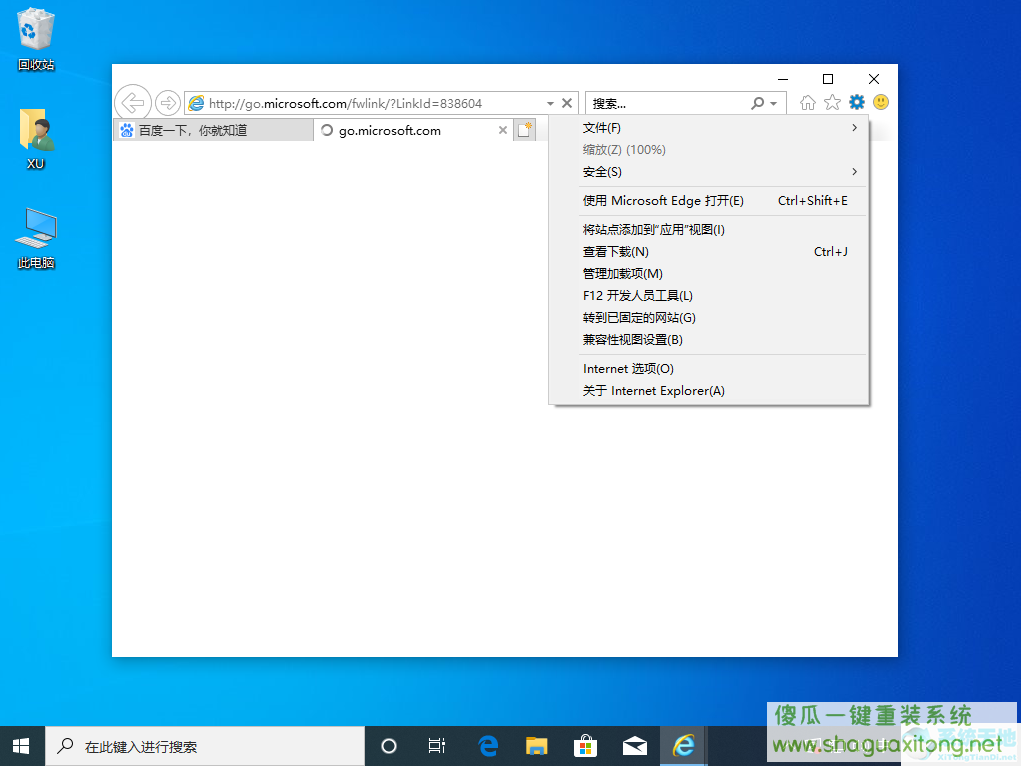Click the search magnifier in IE search box
The width and height of the screenshot is (1021, 766).
pos(757,103)
